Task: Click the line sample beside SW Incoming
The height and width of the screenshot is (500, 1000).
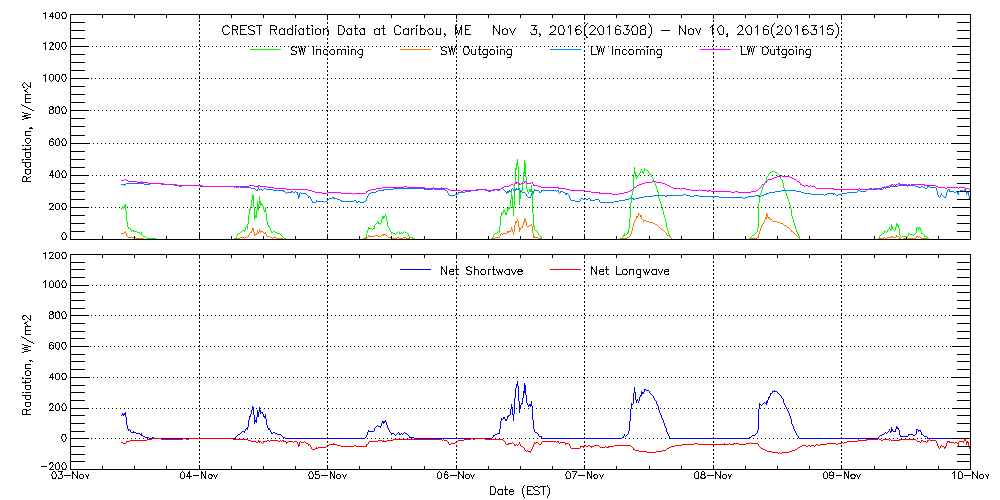Action: pos(268,47)
